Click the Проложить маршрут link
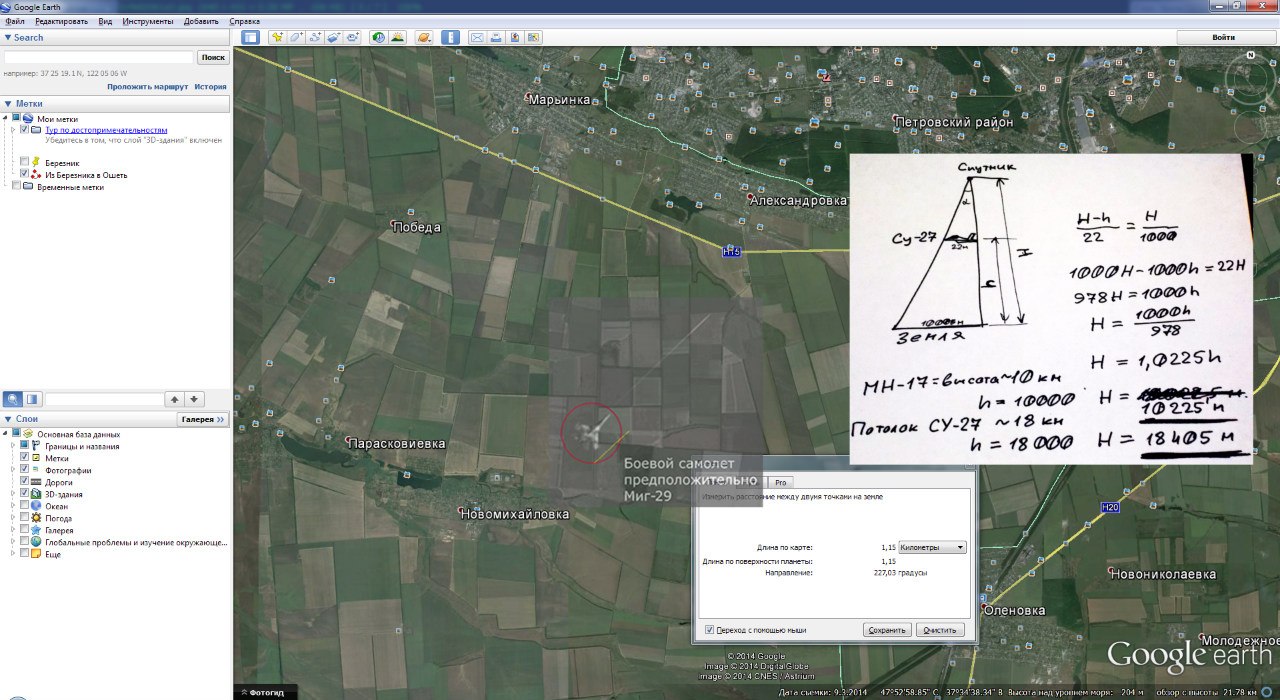This screenshot has height=700, width=1280. coord(148,87)
